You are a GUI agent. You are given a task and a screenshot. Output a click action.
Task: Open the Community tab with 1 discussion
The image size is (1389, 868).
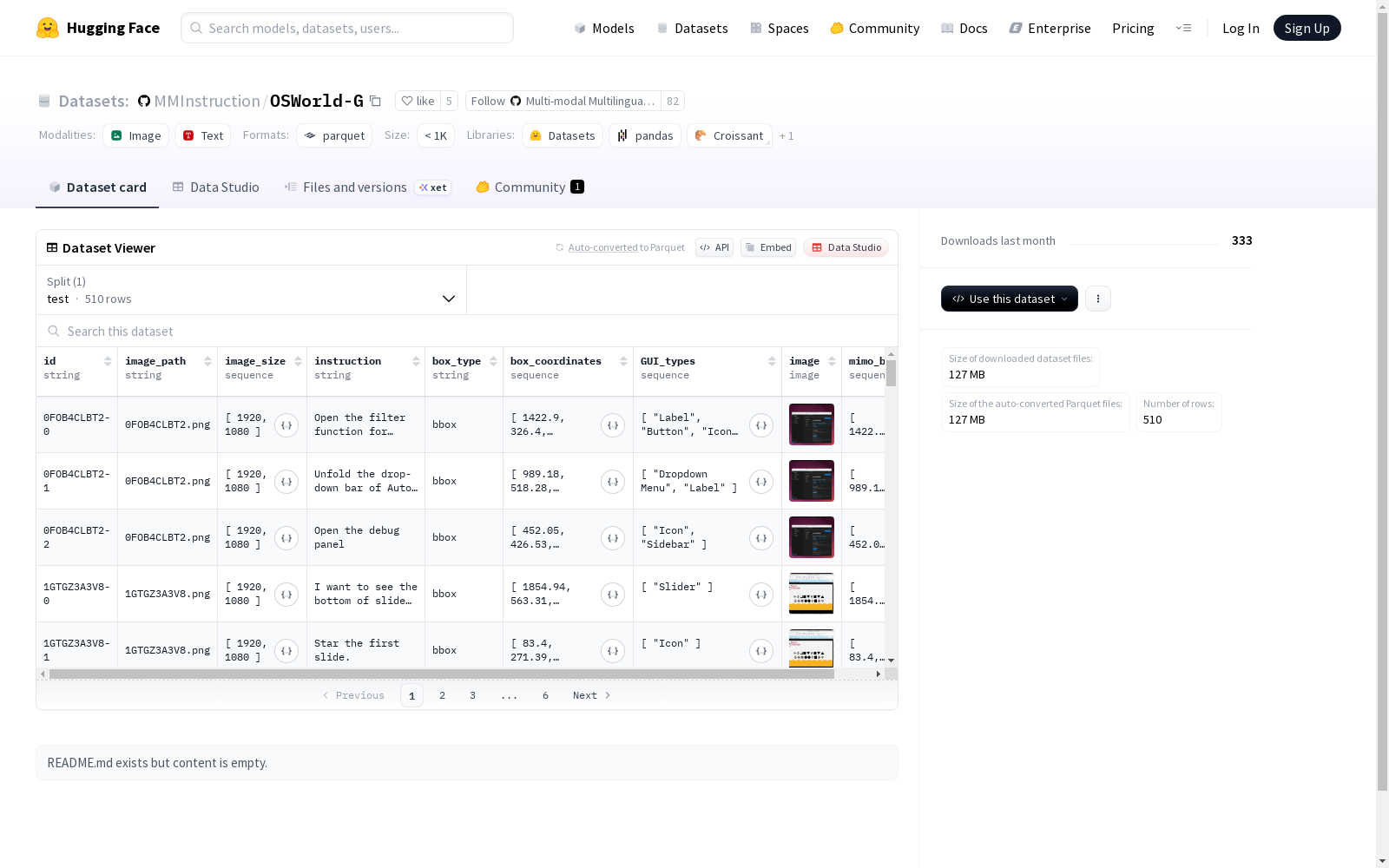[530, 187]
